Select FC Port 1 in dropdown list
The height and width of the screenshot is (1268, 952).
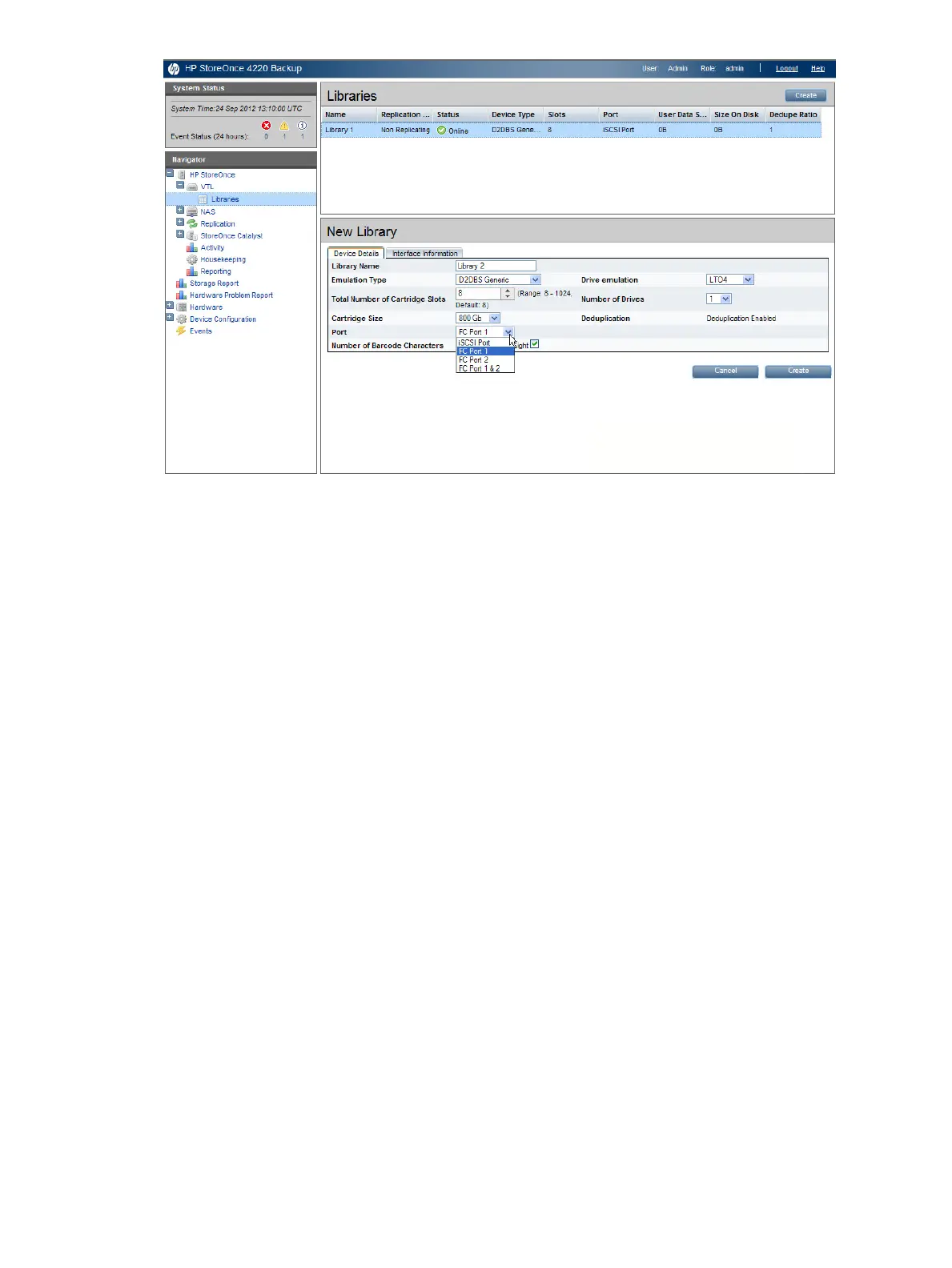coord(485,351)
